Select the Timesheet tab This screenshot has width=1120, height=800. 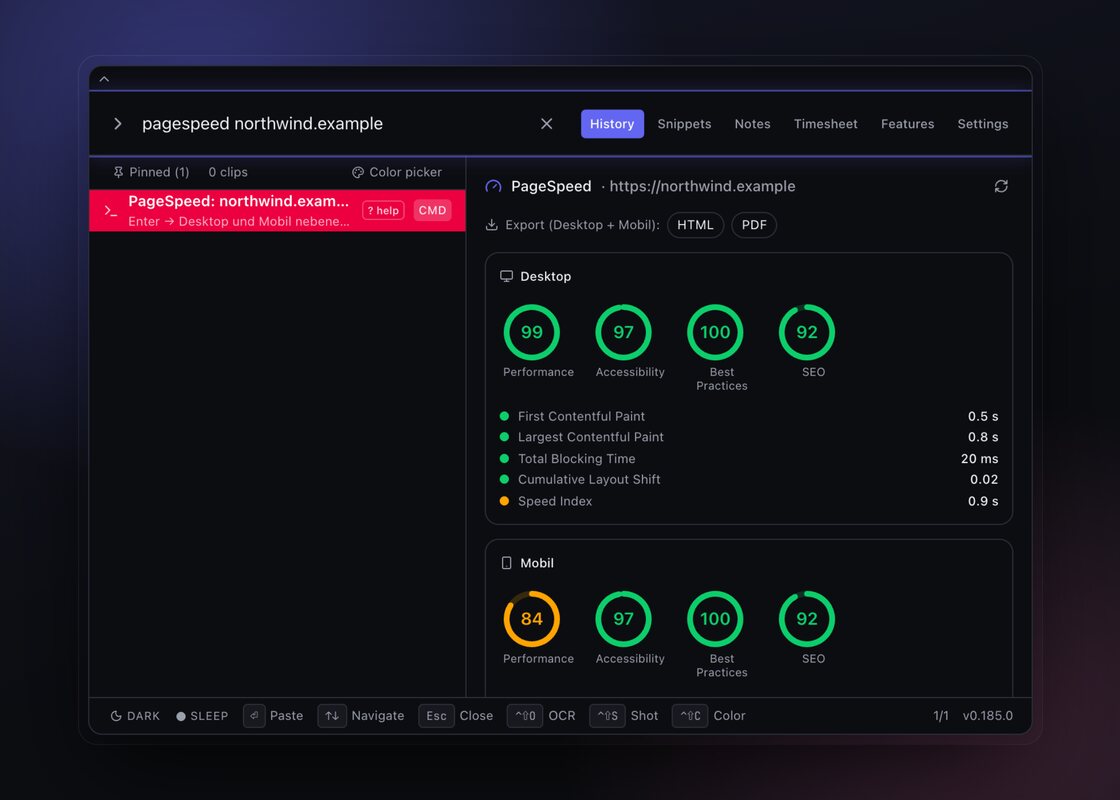click(826, 124)
